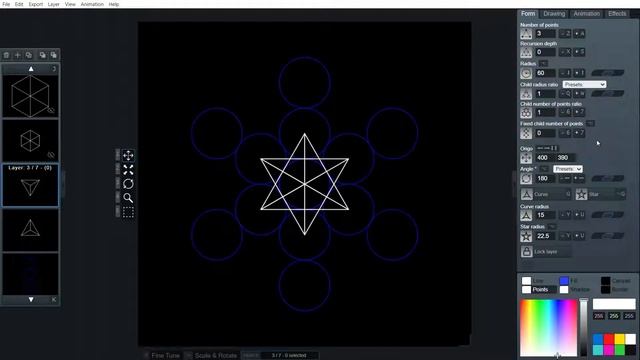640x360 pixels.
Task: Click the Curve radius icon
Action: pos(526,215)
